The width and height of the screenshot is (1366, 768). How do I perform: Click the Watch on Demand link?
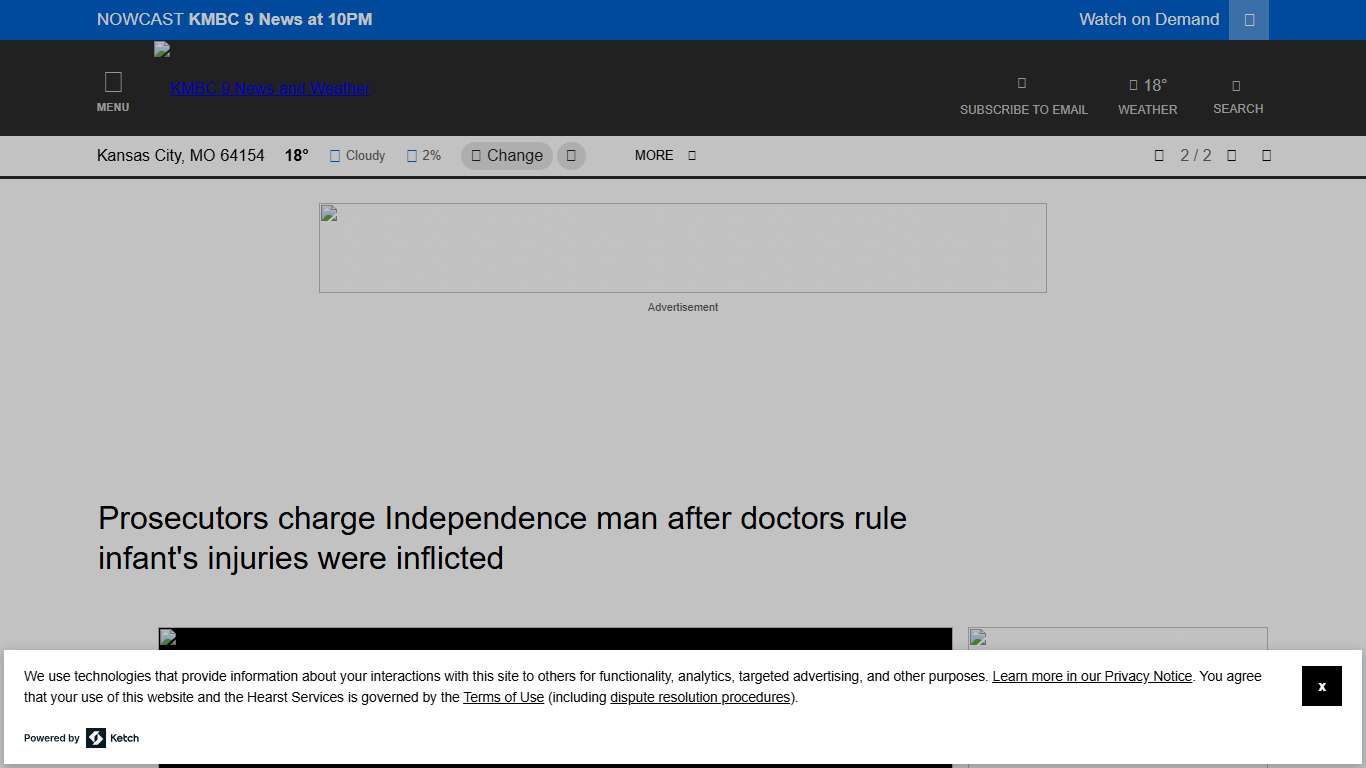pyautogui.click(x=1149, y=20)
